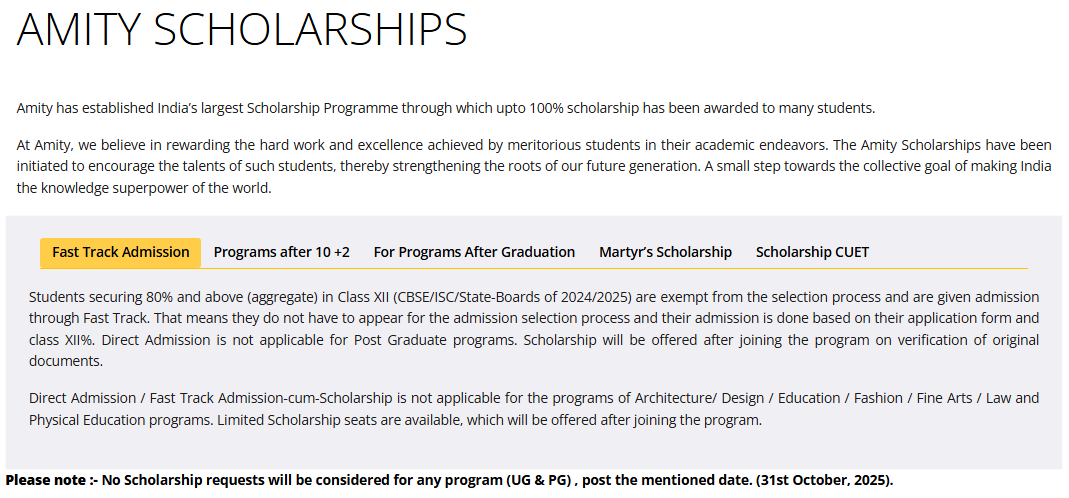Image resolution: width=1069 pixels, height=498 pixels.
Task: Open the For Programs After Graduation tab
Action: click(x=474, y=252)
